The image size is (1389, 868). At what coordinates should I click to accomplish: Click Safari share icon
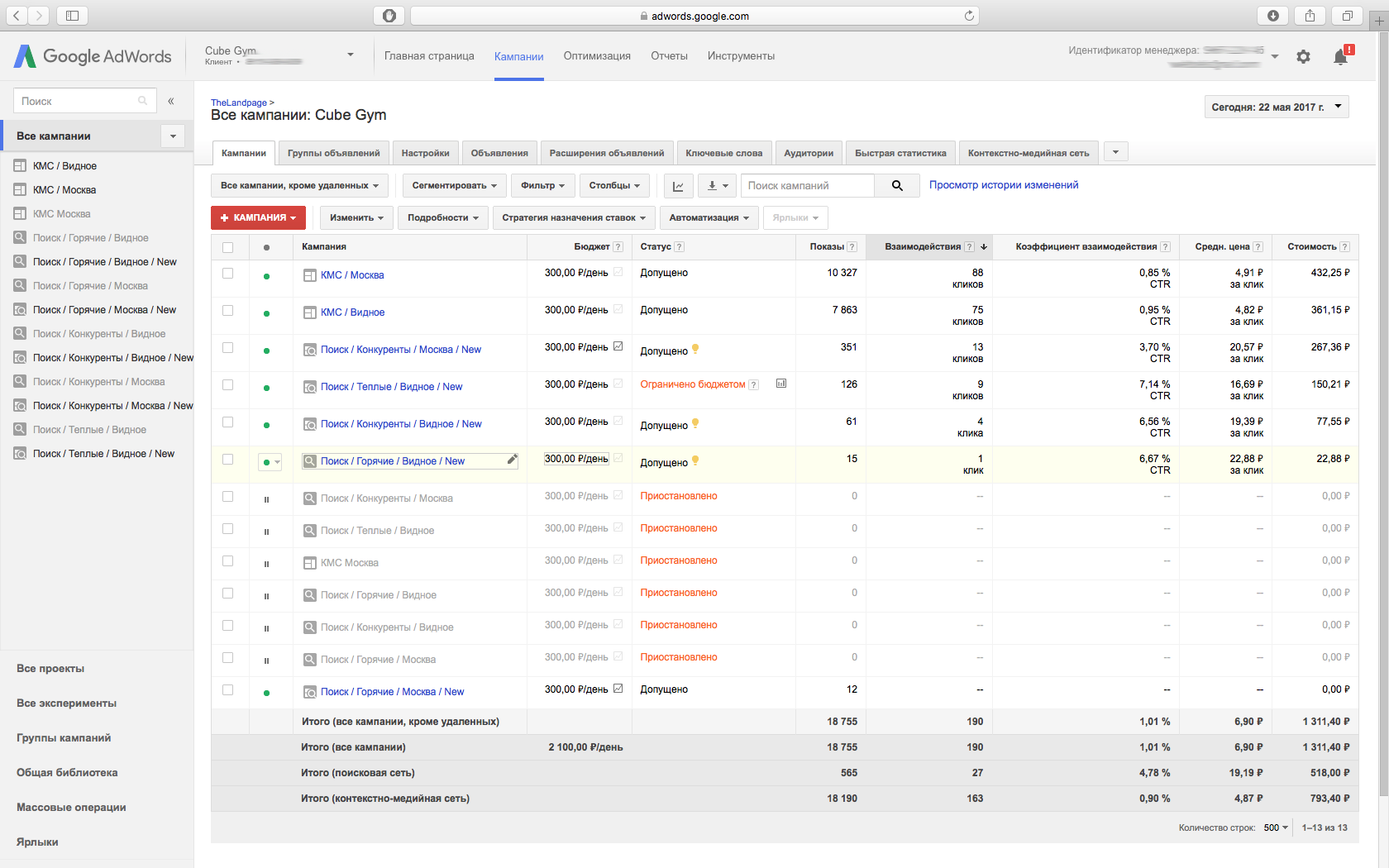pyautogui.click(x=1310, y=16)
